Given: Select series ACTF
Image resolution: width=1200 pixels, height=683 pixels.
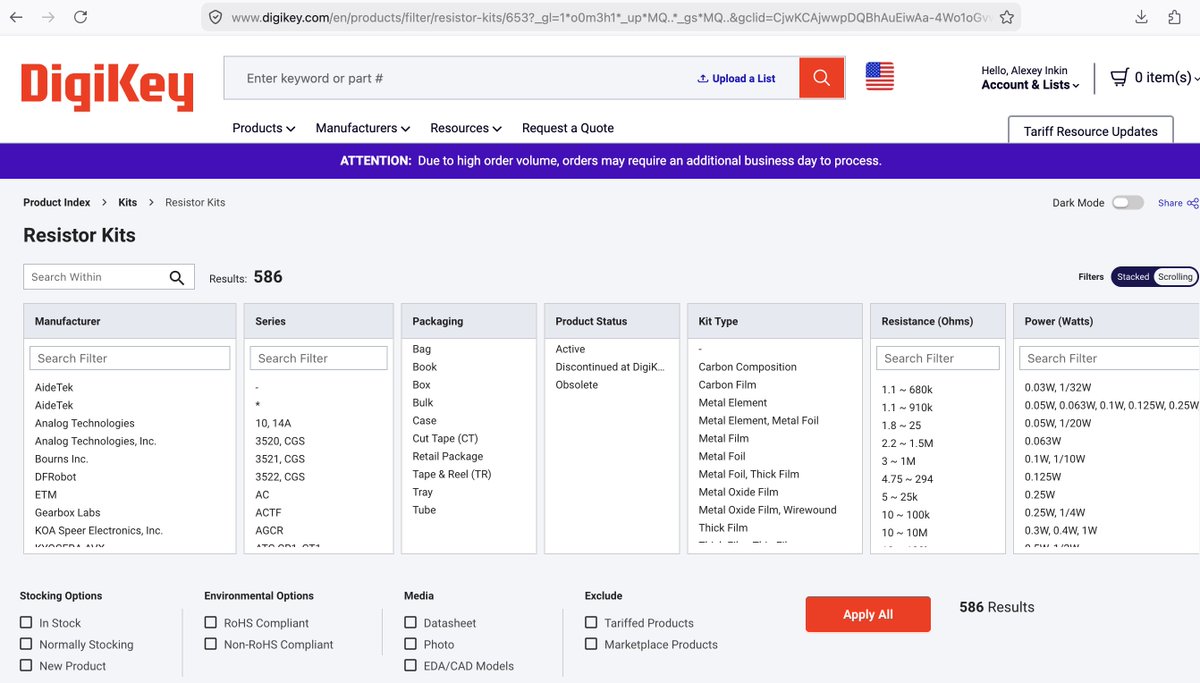Looking at the screenshot, I should [x=269, y=513].
